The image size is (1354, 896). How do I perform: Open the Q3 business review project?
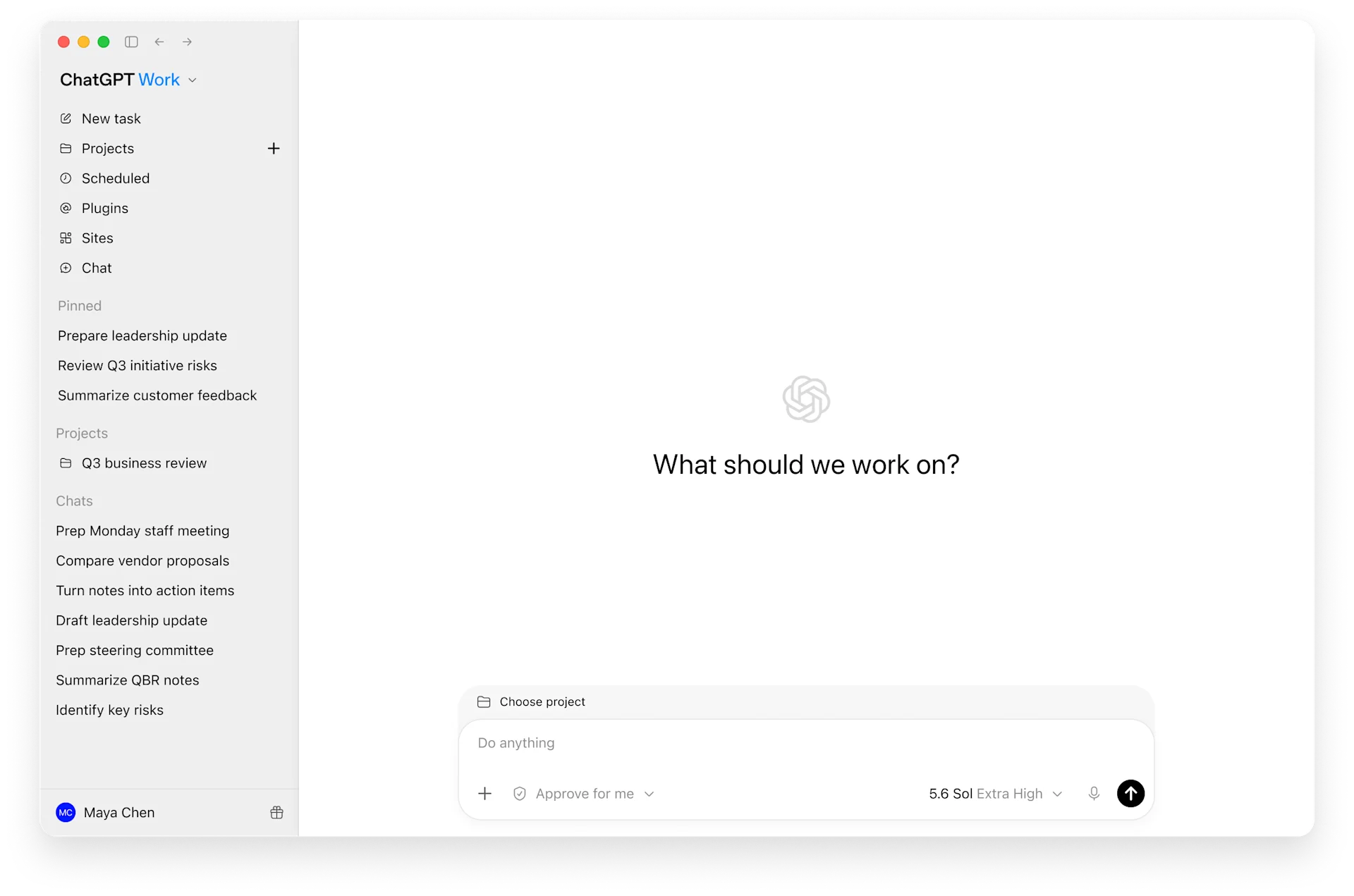133,463
